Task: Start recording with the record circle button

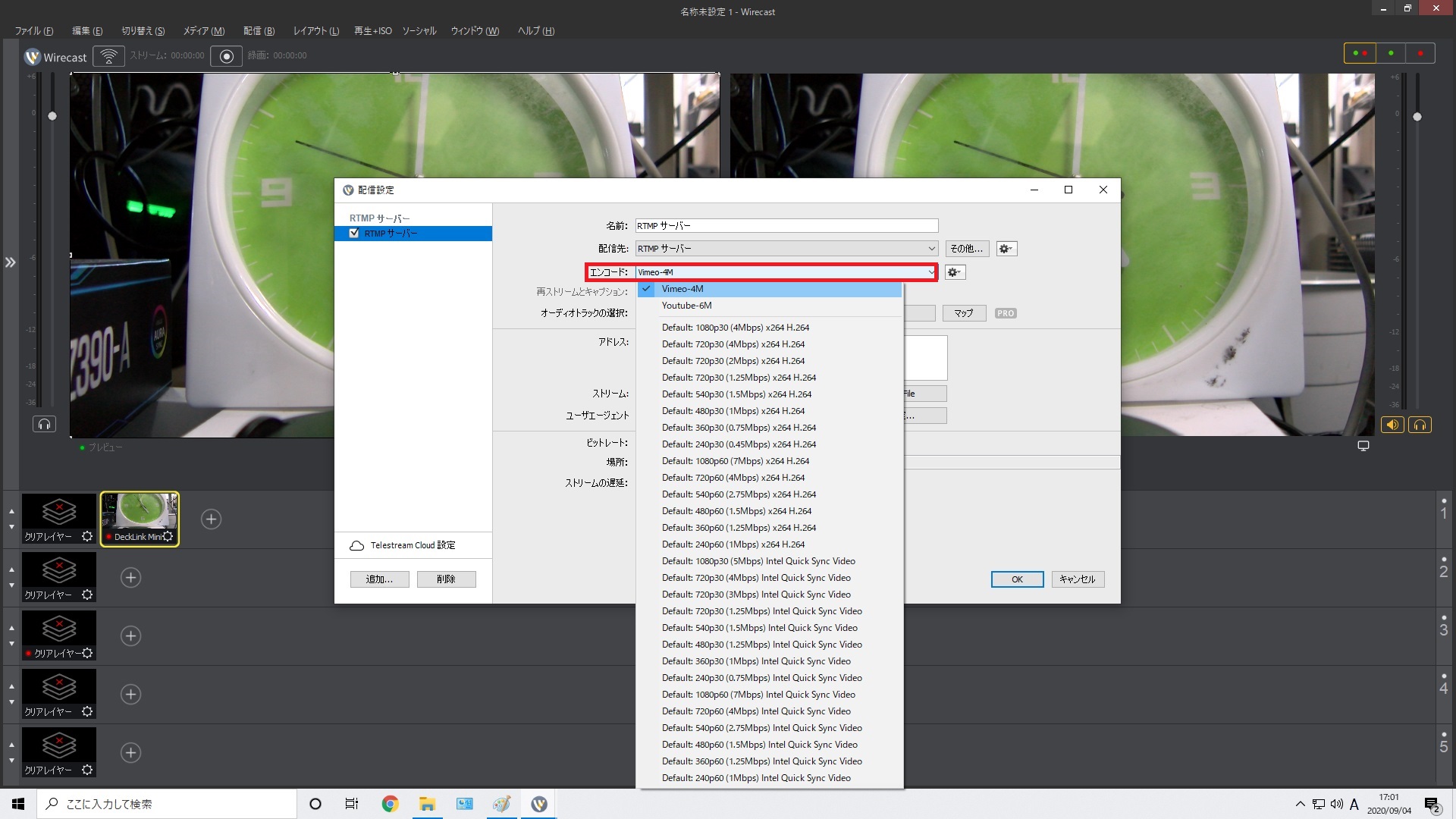Action: click(x=226, y=56)
